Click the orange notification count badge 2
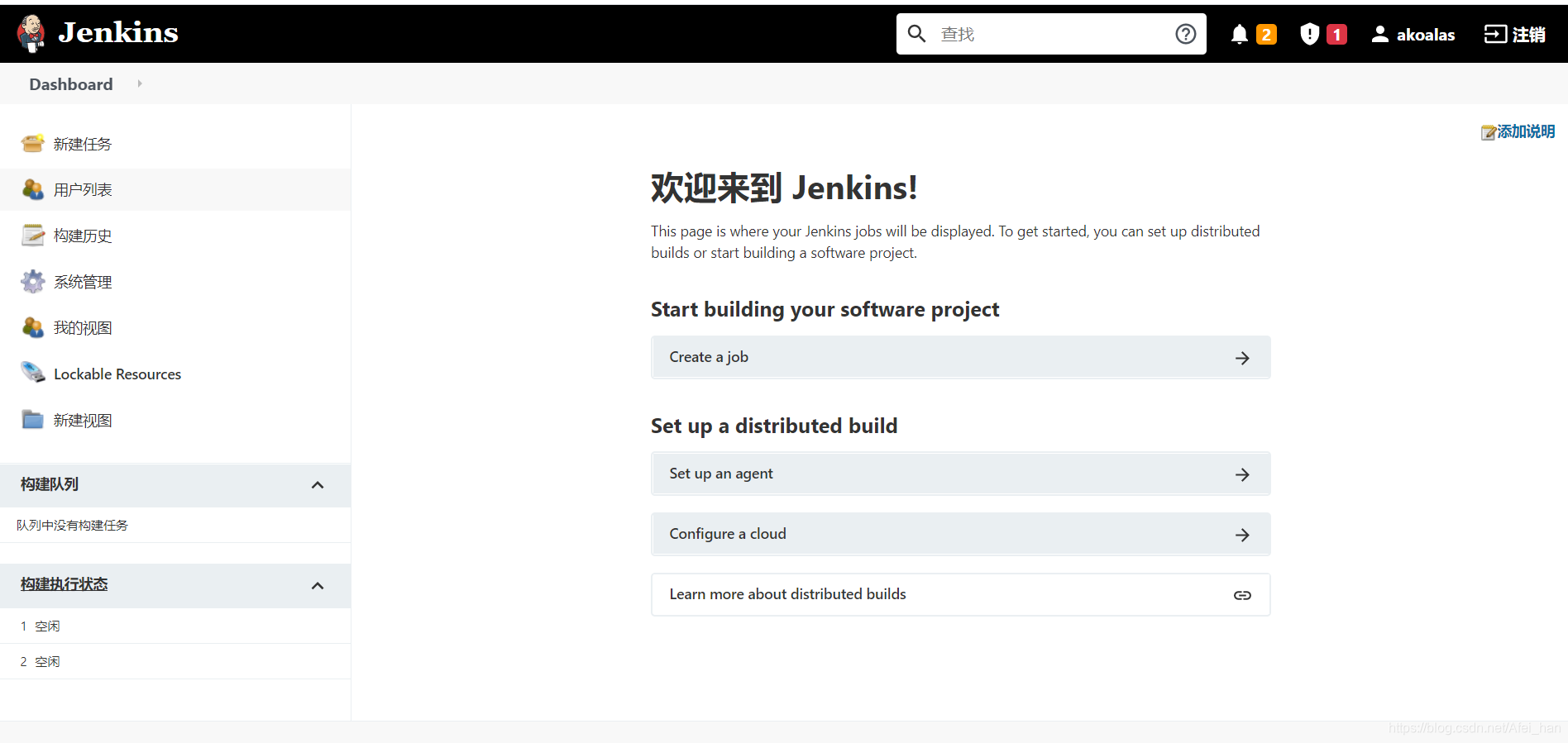The image size is (1568, 743). pyautogui.click(x=1266, y=34)
